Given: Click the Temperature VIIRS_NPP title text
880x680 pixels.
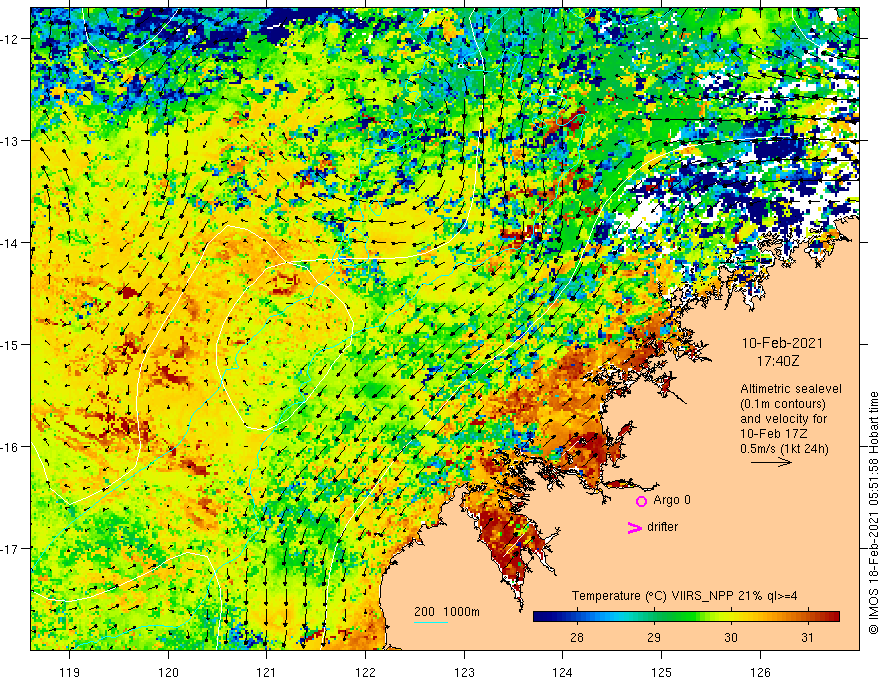Looking at the screenshot, I should click(x=684, y=596).
